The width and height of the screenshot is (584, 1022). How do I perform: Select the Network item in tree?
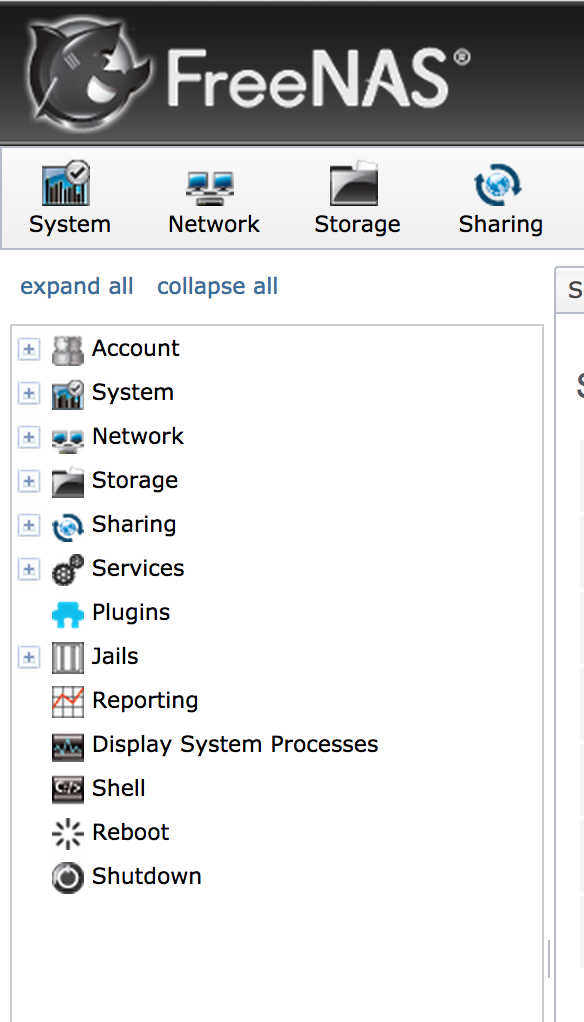(138, 436)
